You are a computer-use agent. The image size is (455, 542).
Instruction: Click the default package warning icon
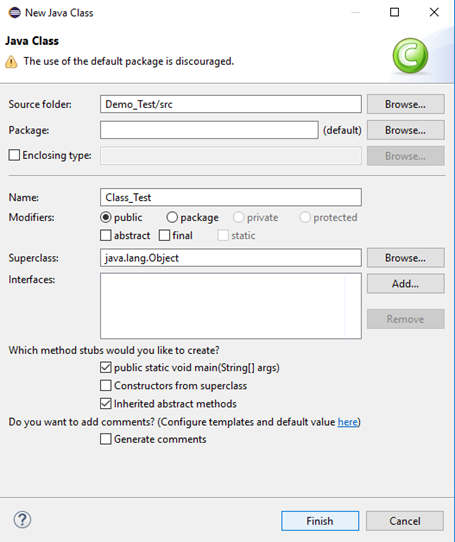[11, 62]
